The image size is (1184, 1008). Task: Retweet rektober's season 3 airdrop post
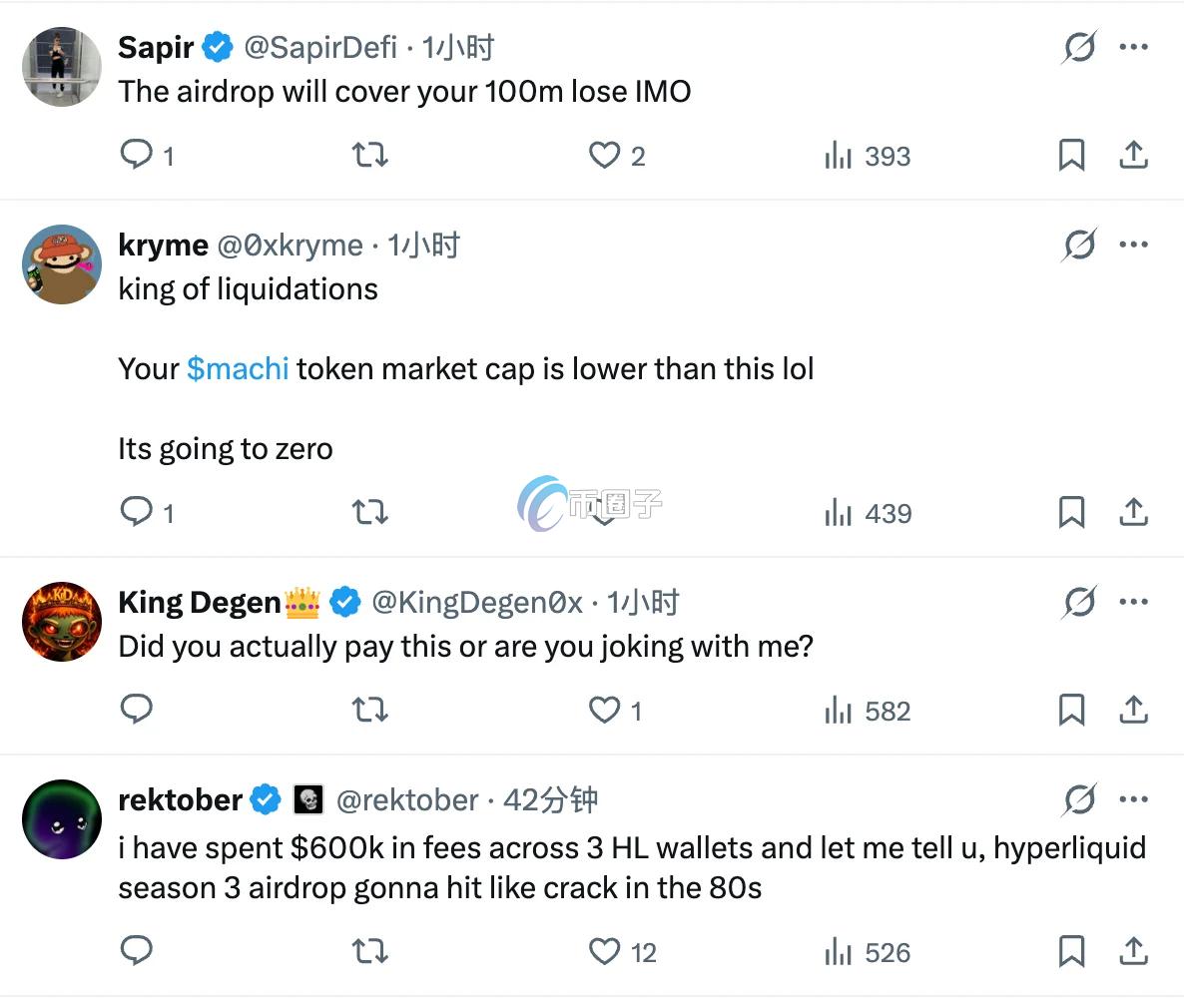370,951
